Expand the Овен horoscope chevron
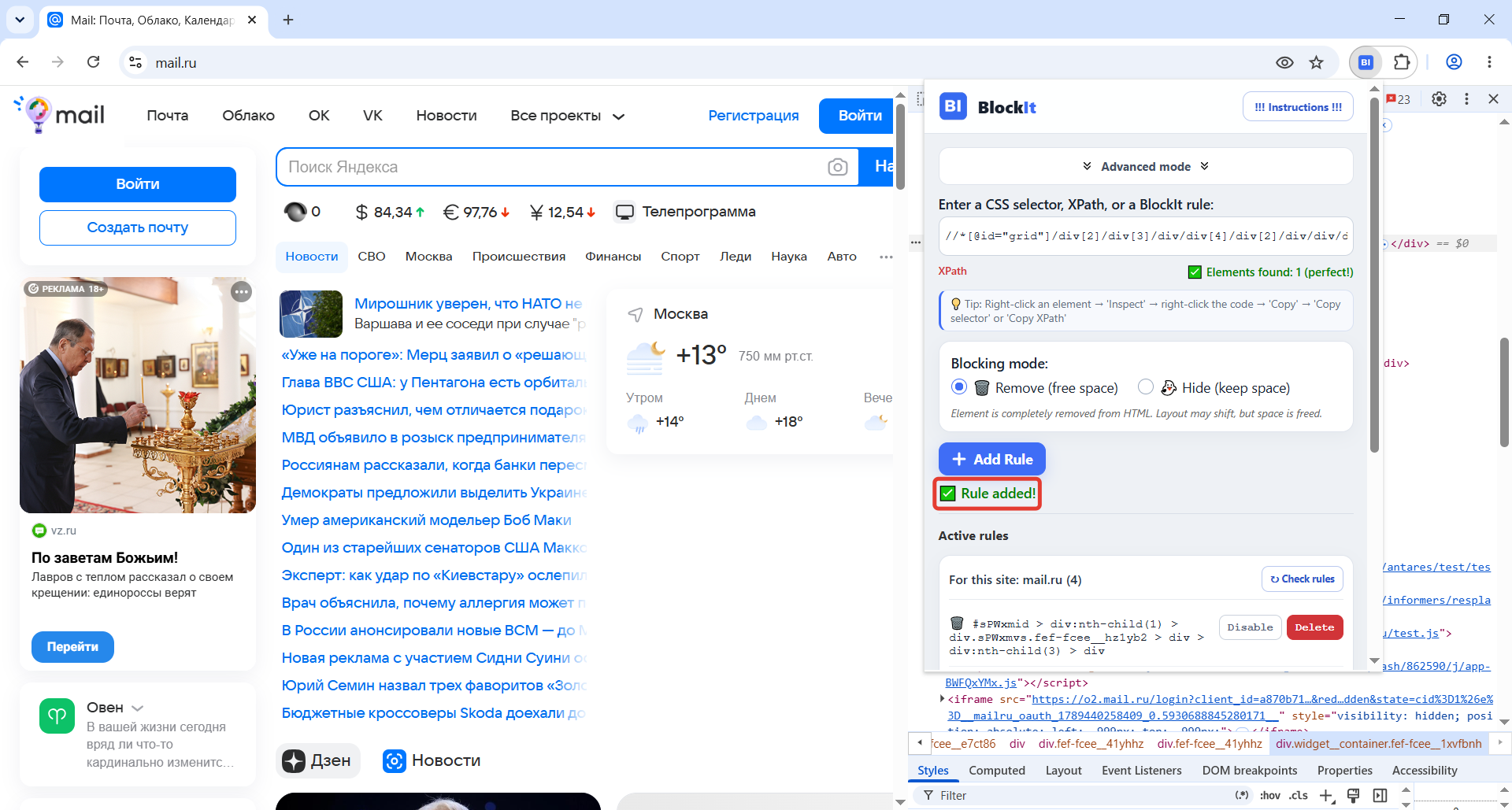 point(137,708)
